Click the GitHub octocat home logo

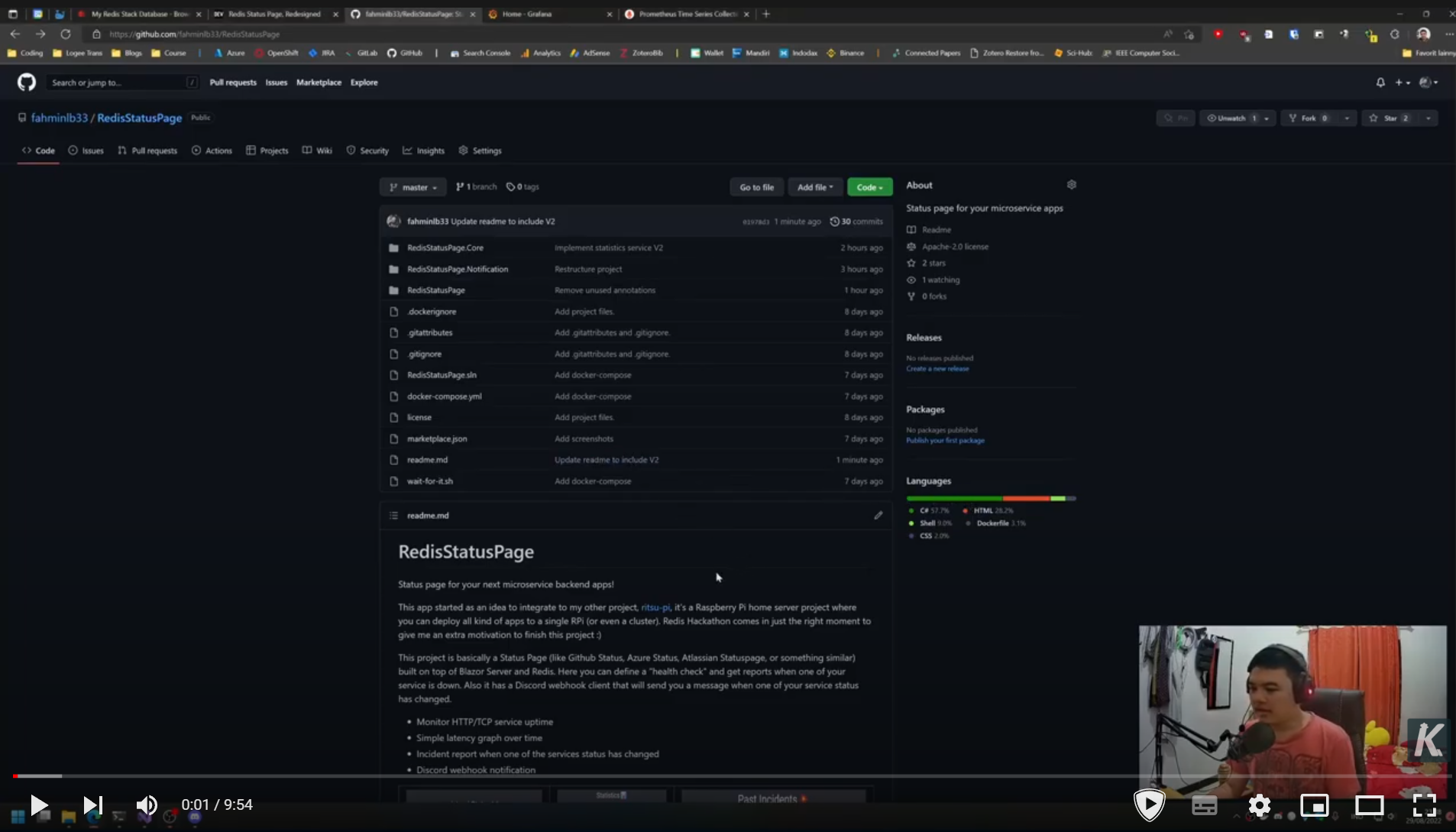25,82
